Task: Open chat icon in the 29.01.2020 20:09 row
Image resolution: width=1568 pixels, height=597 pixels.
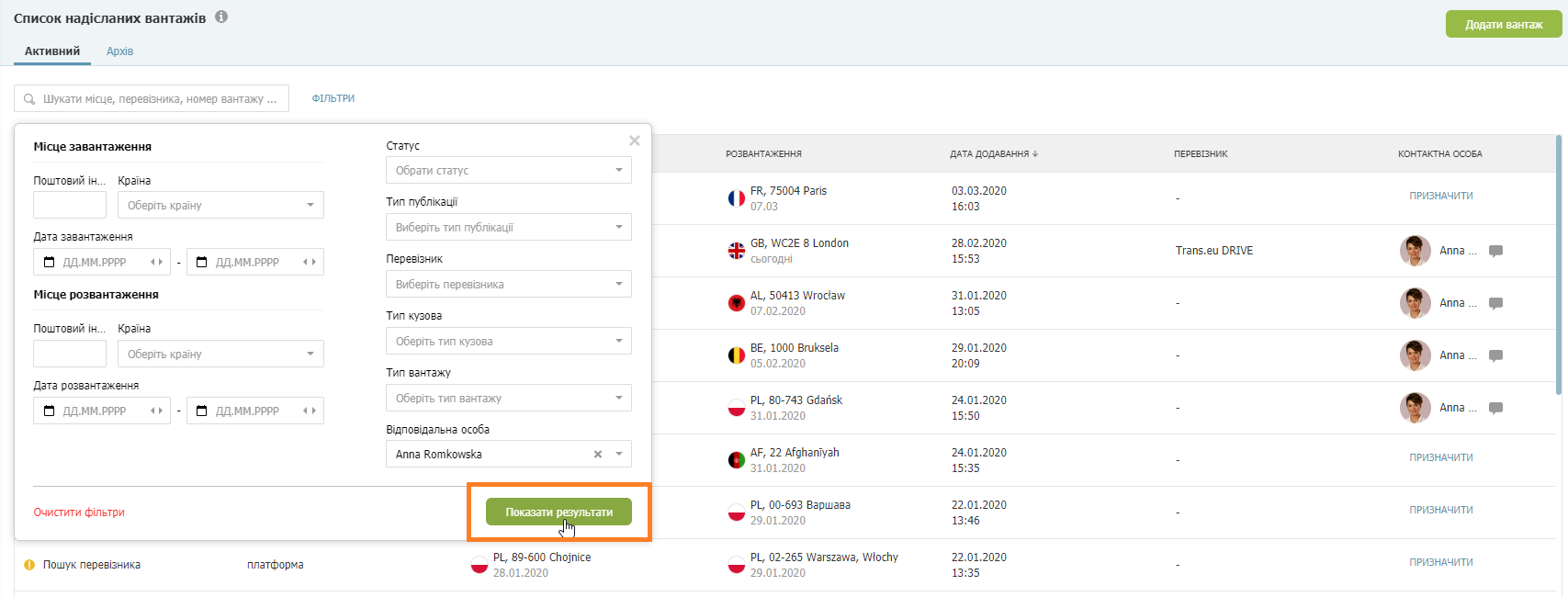Action: (1495, 355)
